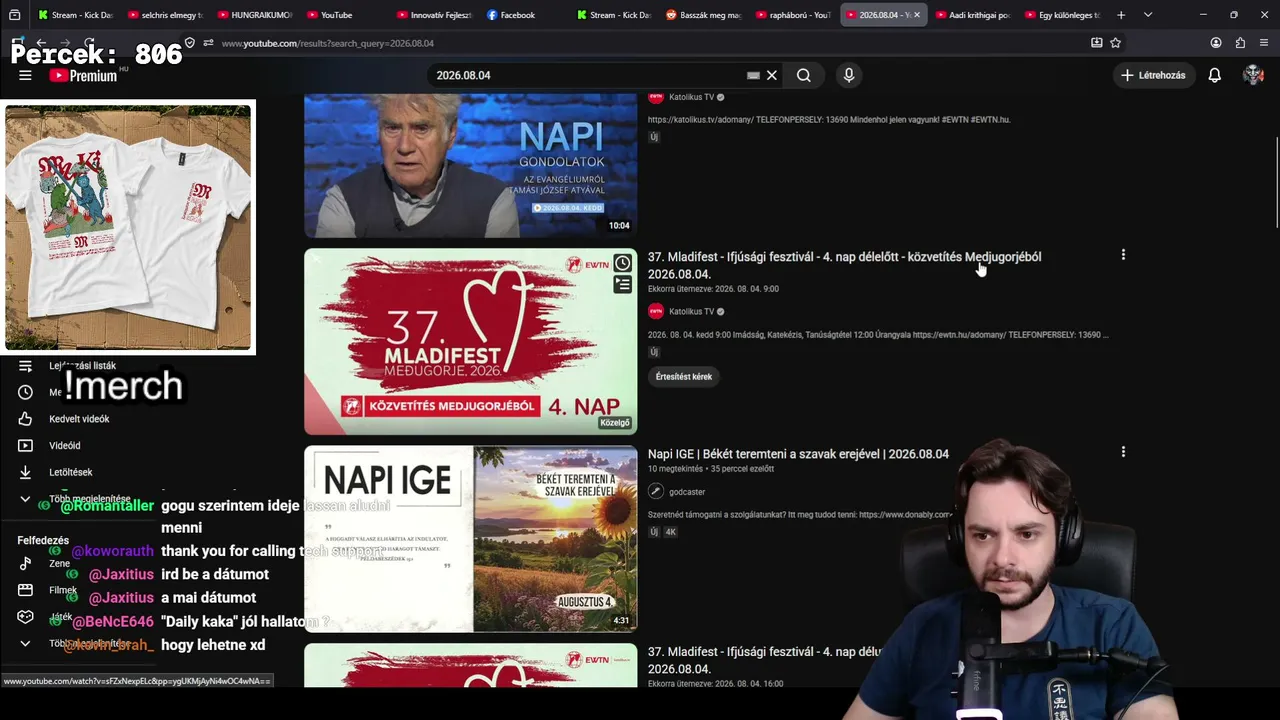
Task: Close the active 2026.08.04 browser tab
Action: coord(917,15)
